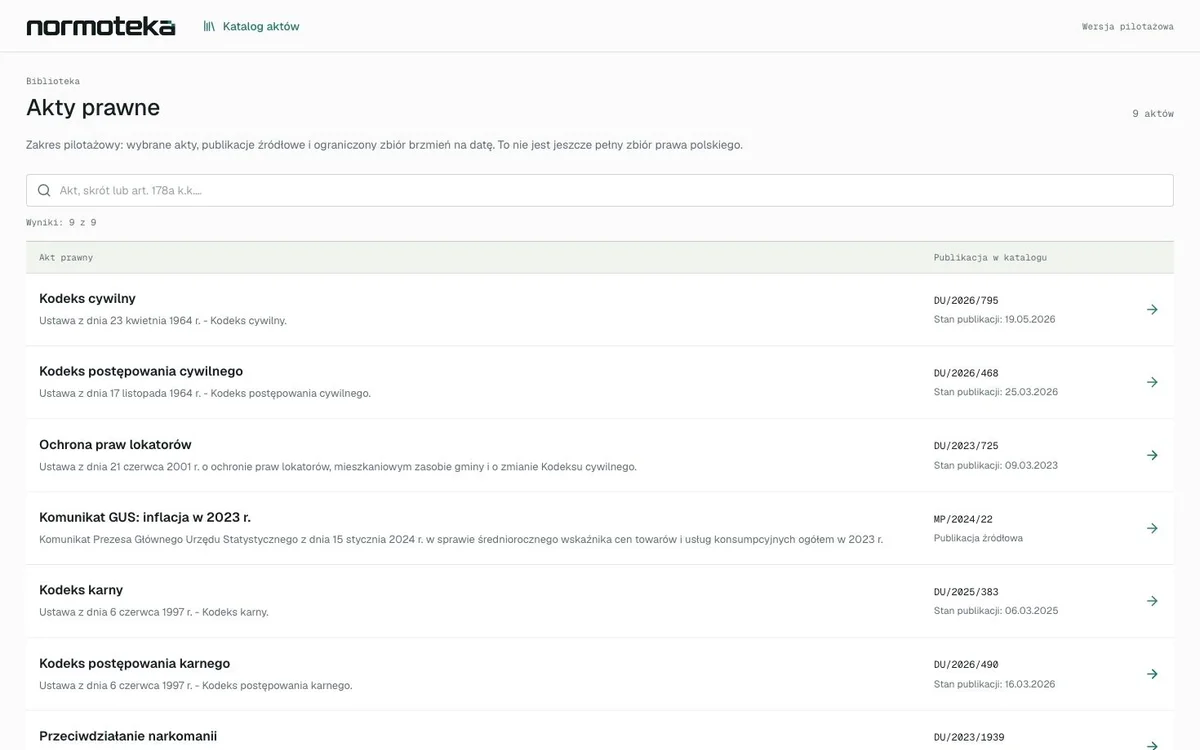Open the Przeciwdziałanie narkomanii act title
This screenshot has height=750, width=1200.
pyautogui.click(x=128, y=736)
